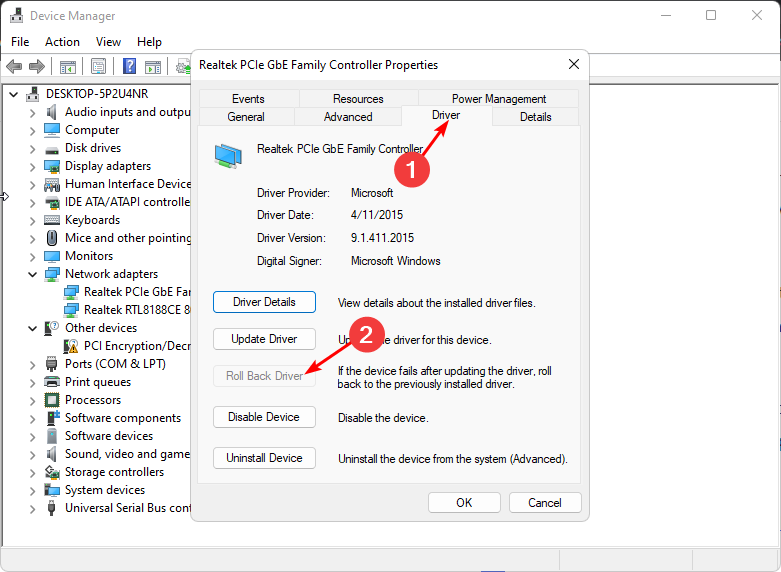Image resolution: width=781 pixels, height=572 pixels.
Task: Expand the Disk drives node
Action: point(33,149)
